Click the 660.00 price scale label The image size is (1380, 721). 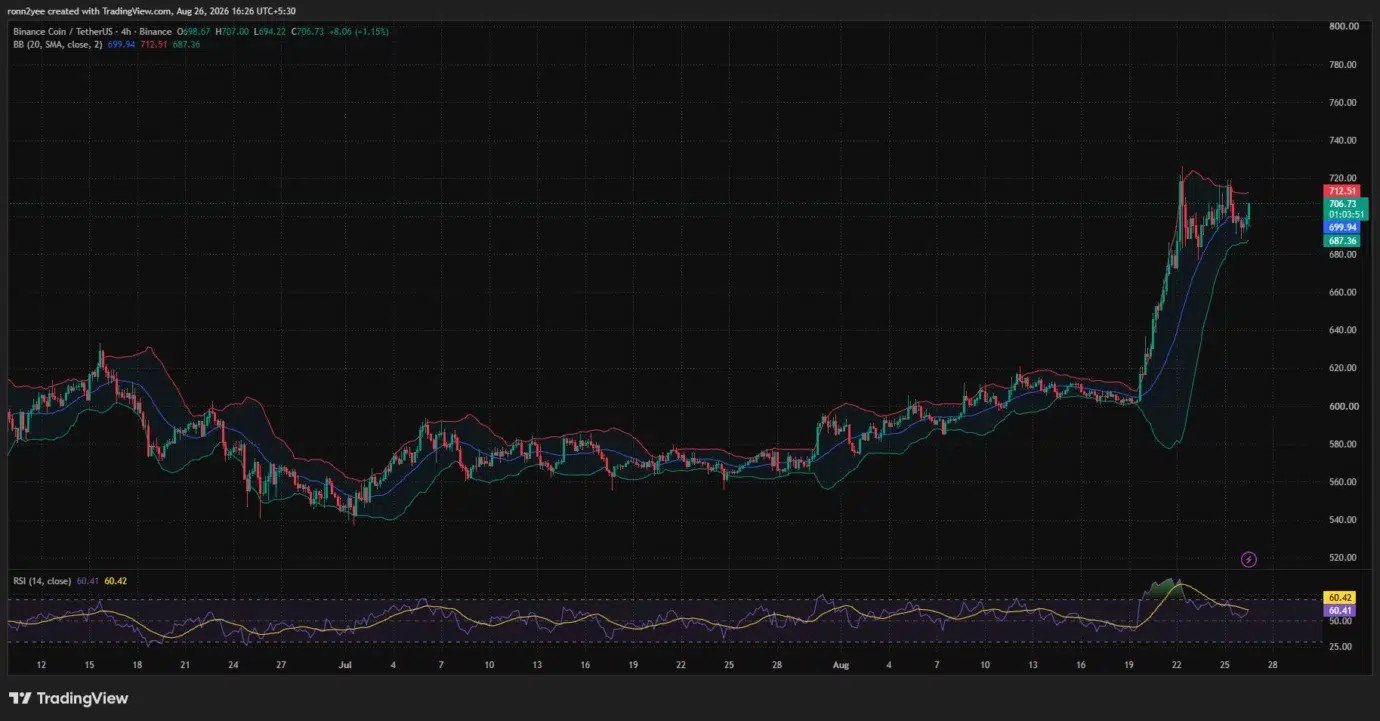1342,292
